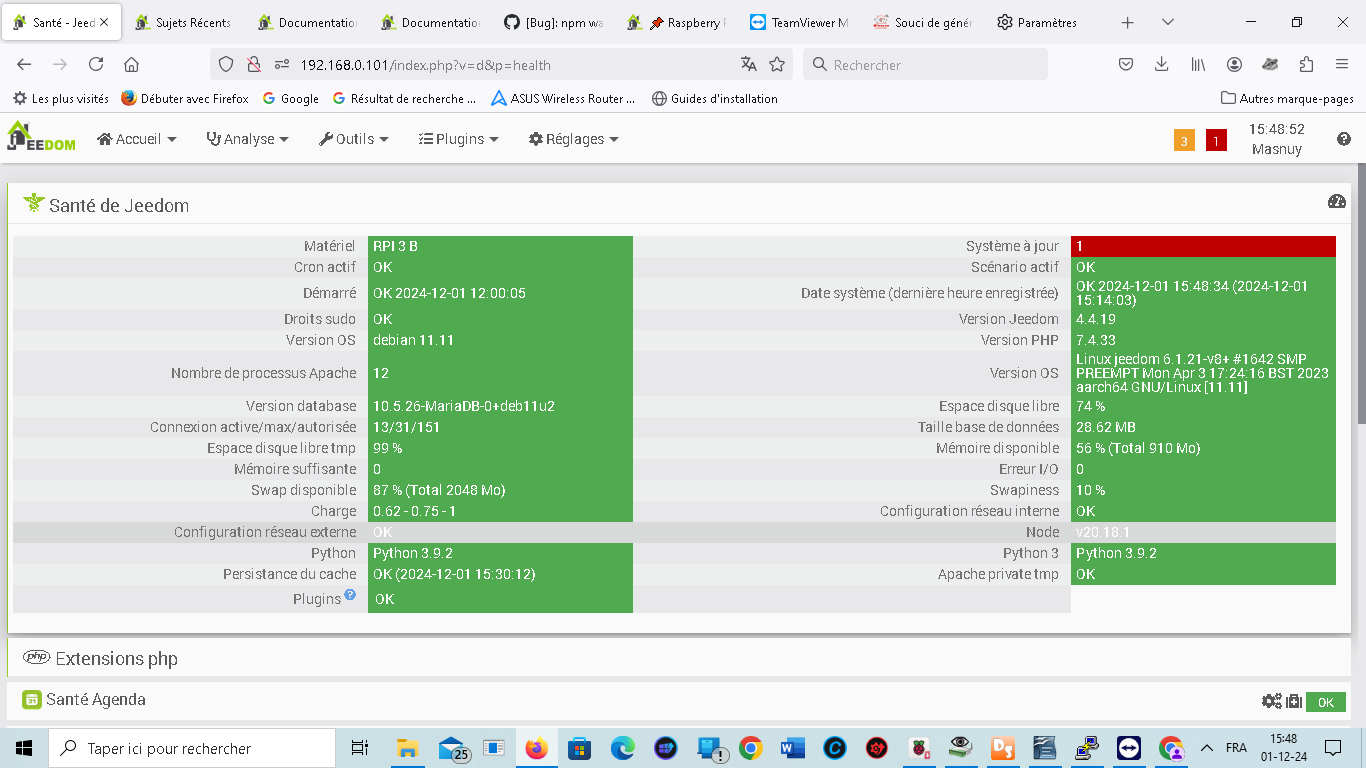Click the tracking protection shield icon in address bar
This screenshot has height=768, width=1366.
pyautogui.click(x=226, y=65)
